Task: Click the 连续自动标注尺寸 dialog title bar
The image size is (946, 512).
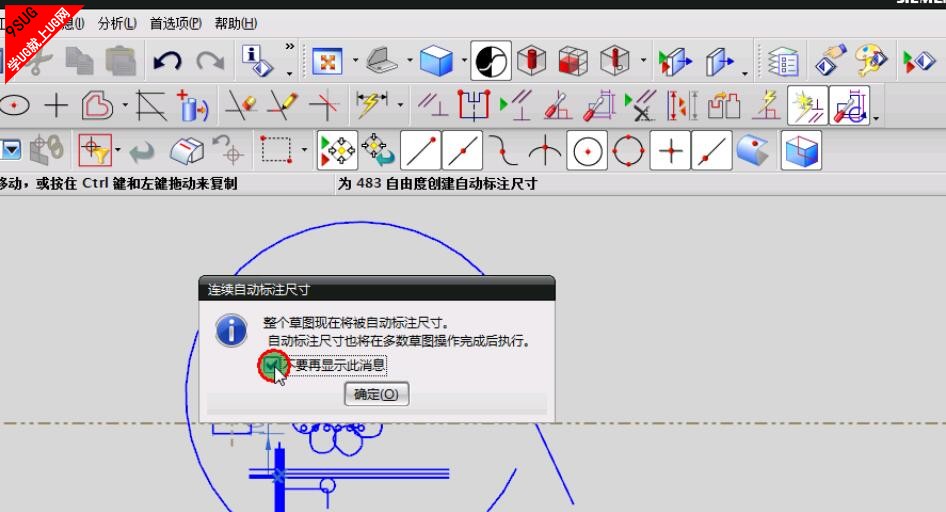Action: 376,289
